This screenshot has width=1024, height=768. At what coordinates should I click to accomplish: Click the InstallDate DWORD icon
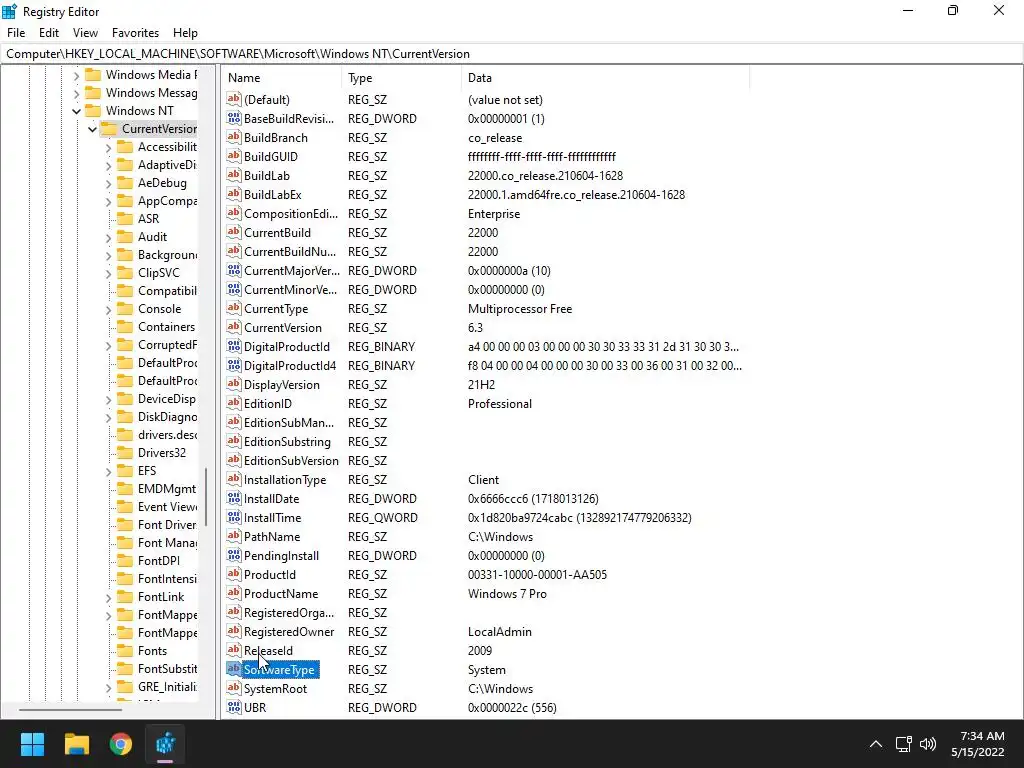tap(234, 498)
